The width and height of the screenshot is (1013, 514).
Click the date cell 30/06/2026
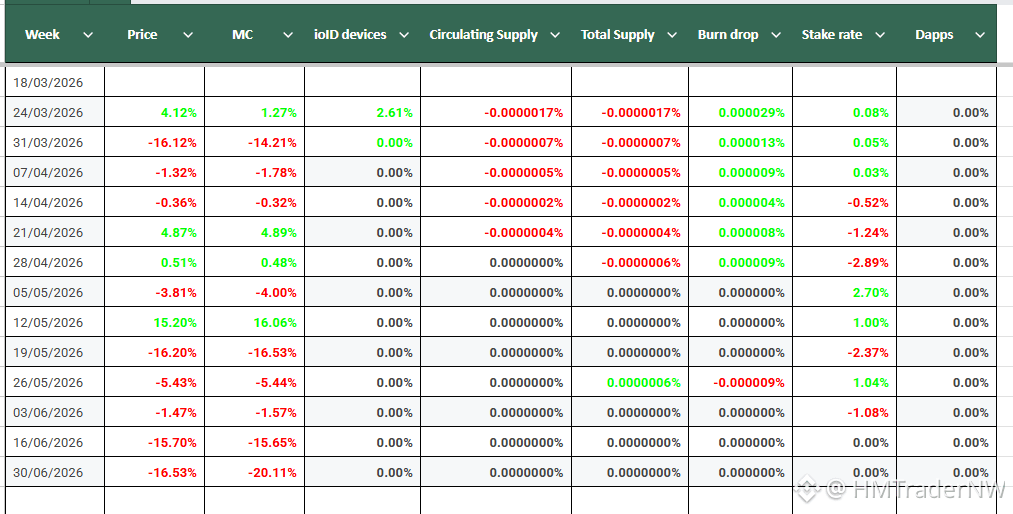55,473
